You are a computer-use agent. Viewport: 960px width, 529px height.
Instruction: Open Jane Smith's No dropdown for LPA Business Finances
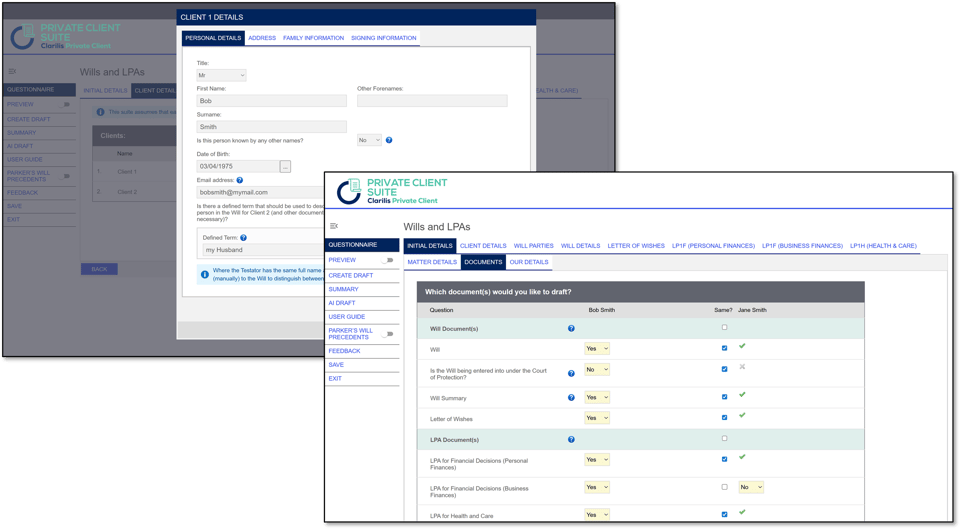point(751,487)
